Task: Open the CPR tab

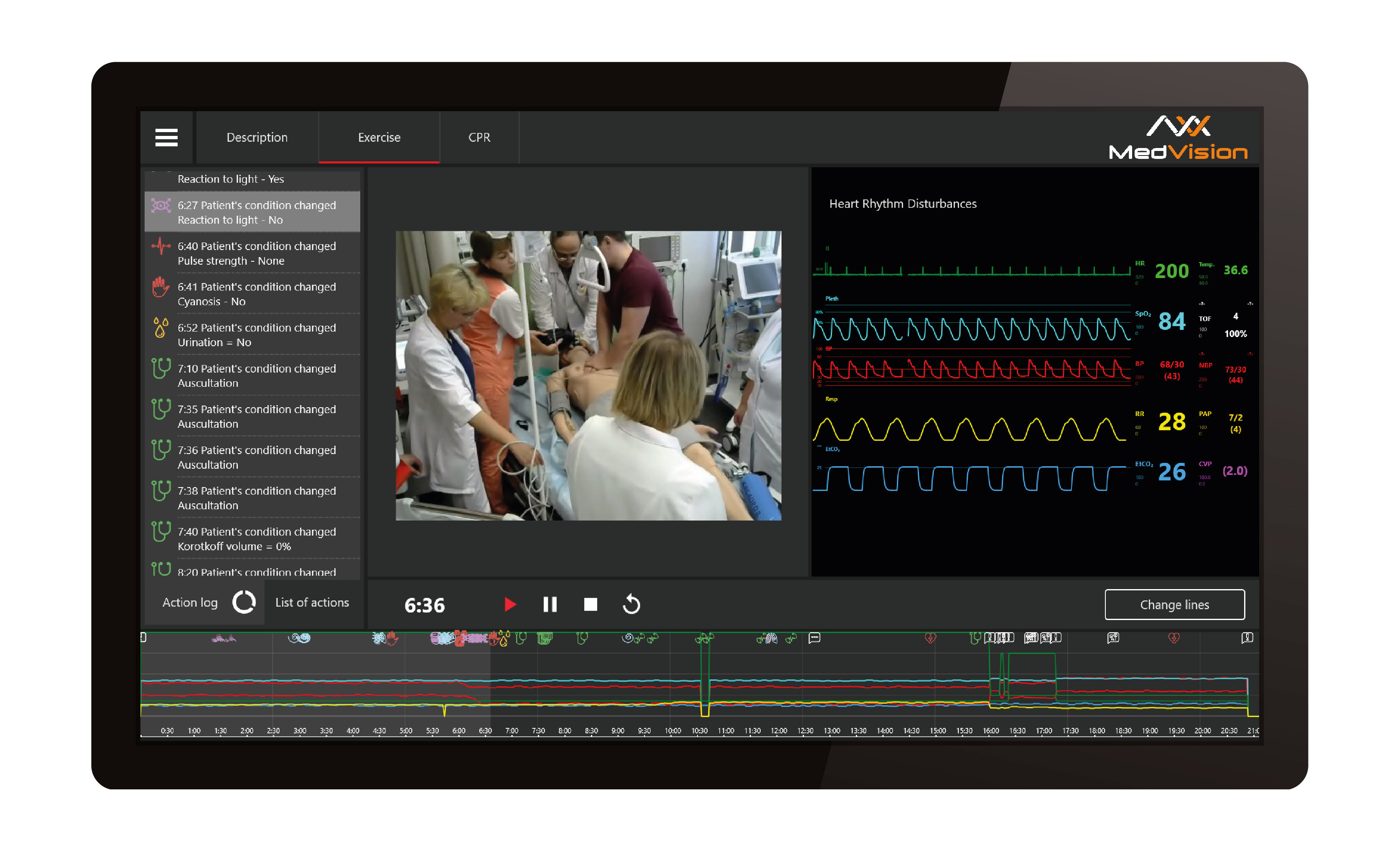Action: tap(479, 138)
